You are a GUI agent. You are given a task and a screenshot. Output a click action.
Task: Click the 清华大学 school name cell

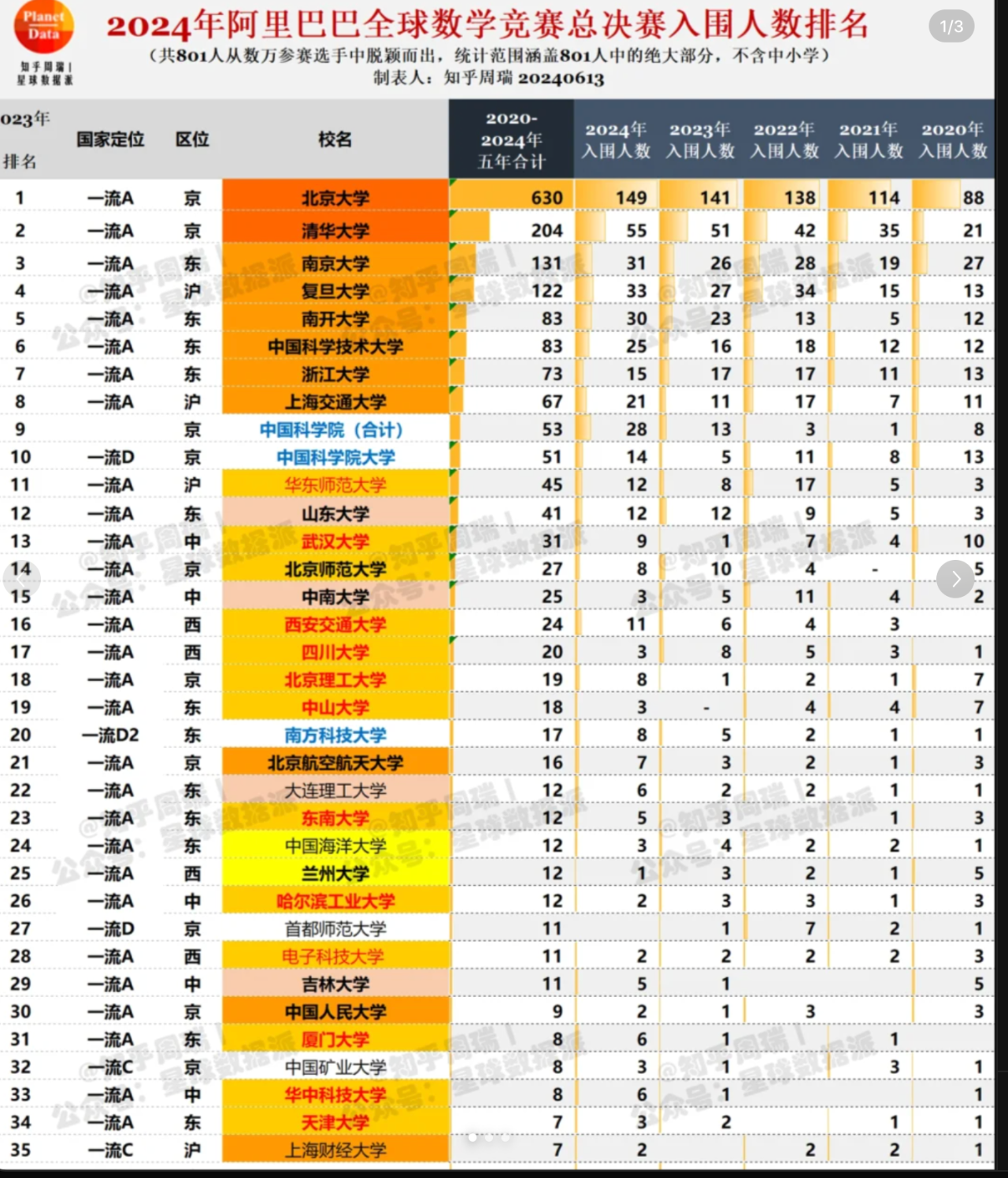coord(335,231)
